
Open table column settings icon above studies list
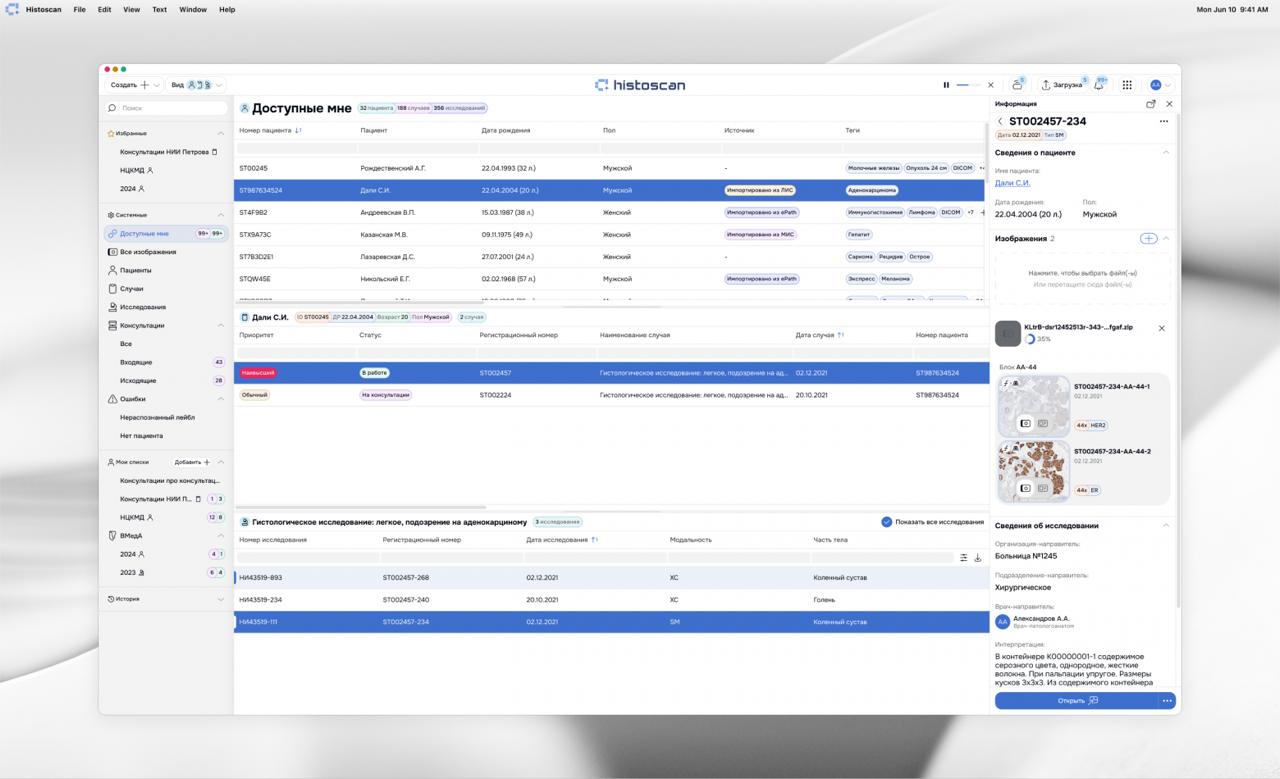point(963,558)
